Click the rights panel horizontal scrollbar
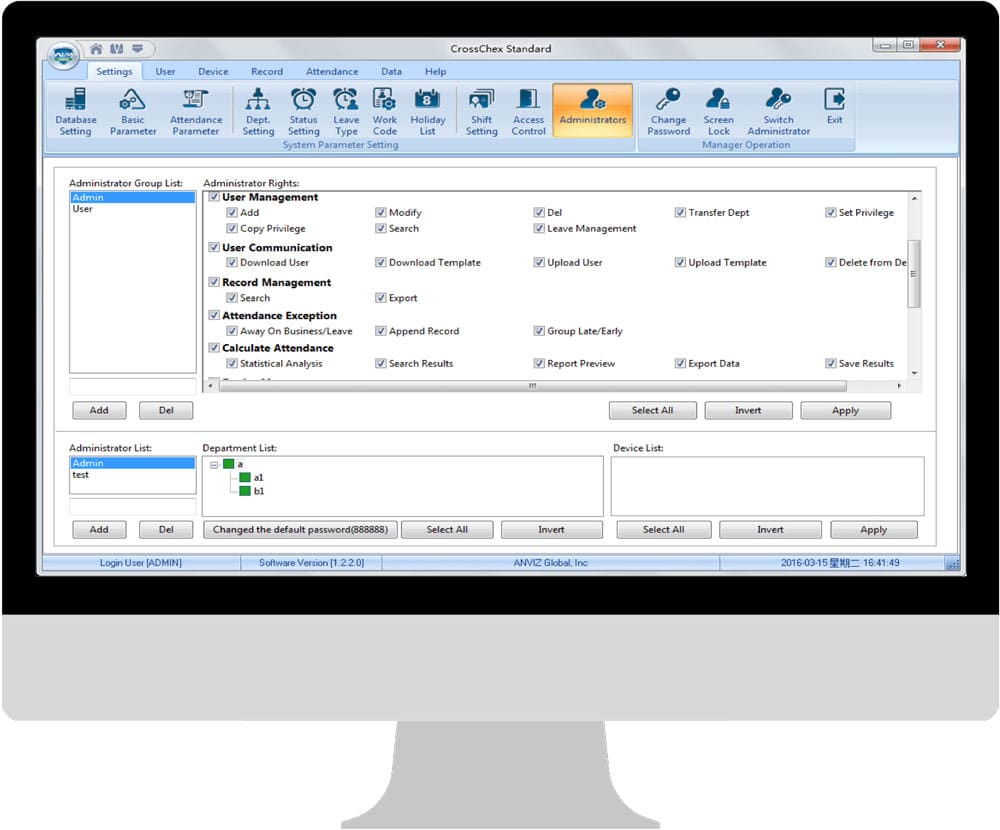Viewport: 1000px width, 830px height. click(532, 386)
